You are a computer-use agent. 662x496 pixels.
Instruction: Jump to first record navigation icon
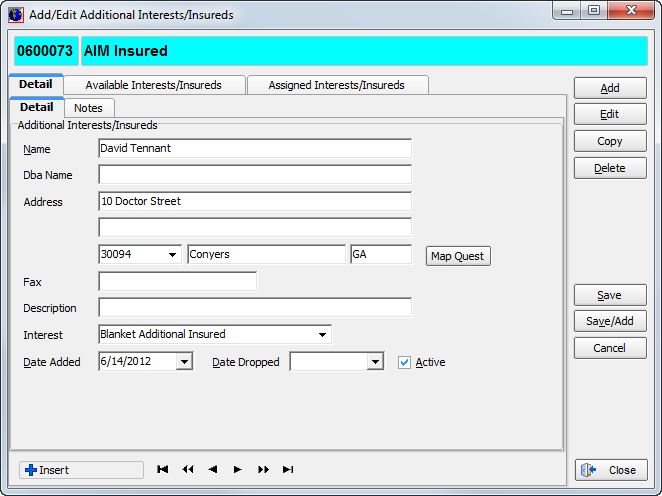(x=162, y=469)
